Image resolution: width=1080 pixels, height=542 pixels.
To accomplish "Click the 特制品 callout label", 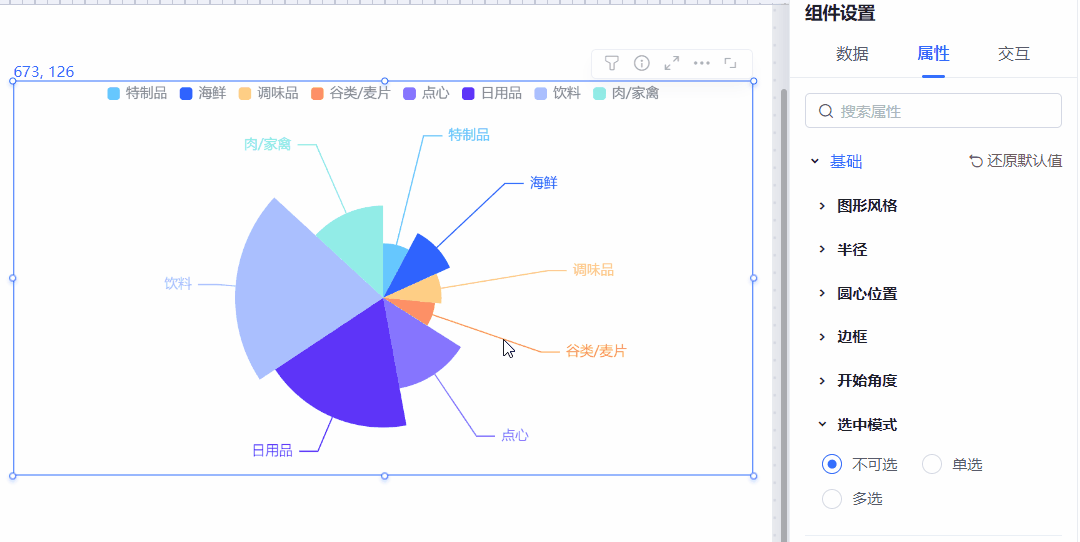I will [x=468, y=135].
